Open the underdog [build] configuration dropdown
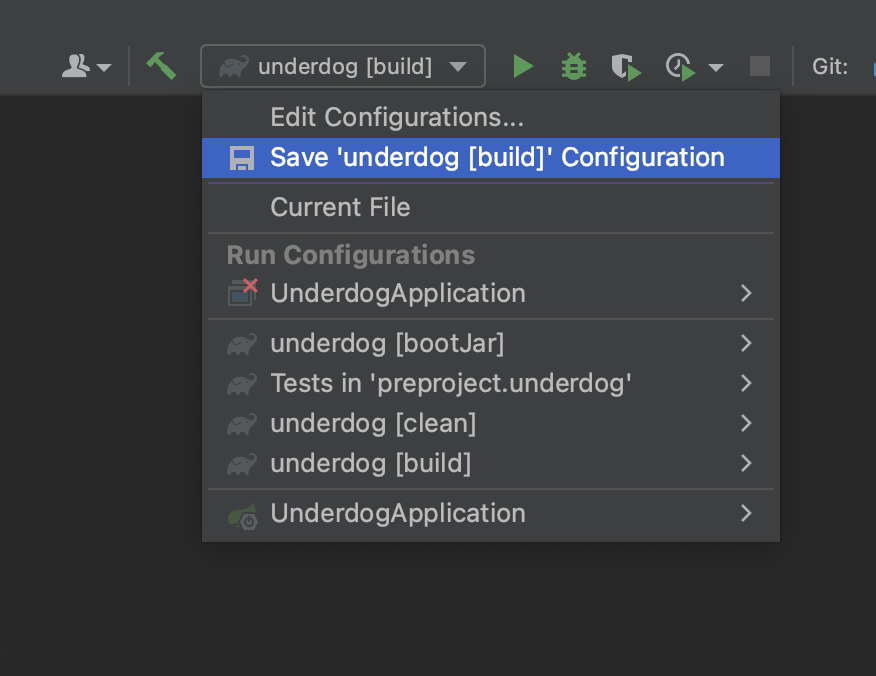 tap(343, 66)
